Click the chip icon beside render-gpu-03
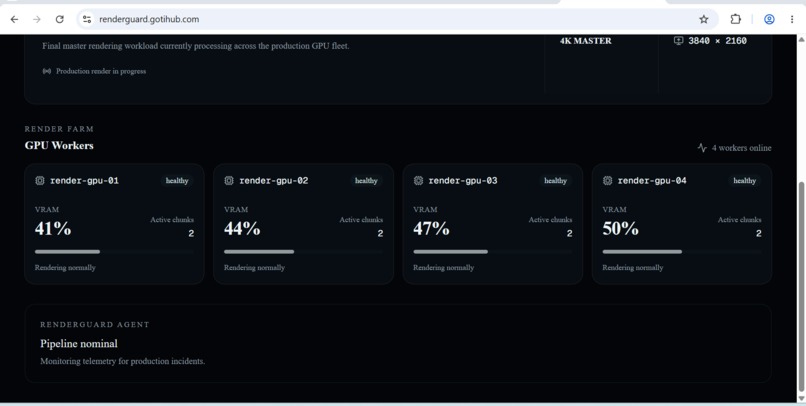This screenshot has width=806, height=406. tap(418, 180)
